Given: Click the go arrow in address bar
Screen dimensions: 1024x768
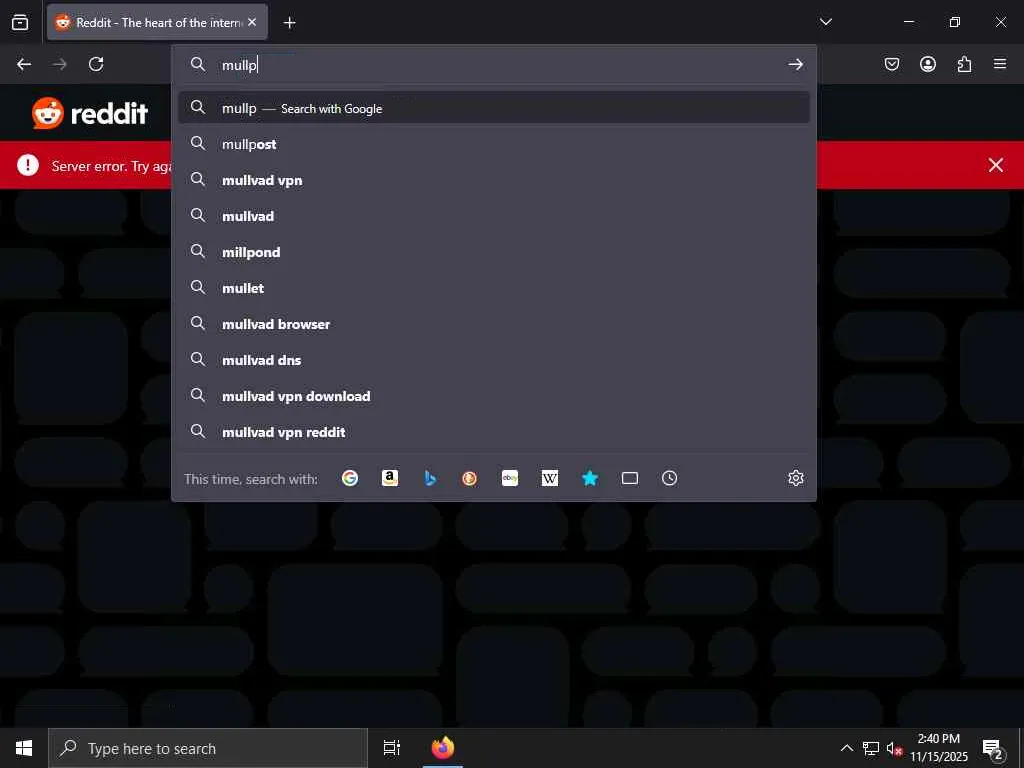Looking at the screenshot, I should [x=795, y=64].
